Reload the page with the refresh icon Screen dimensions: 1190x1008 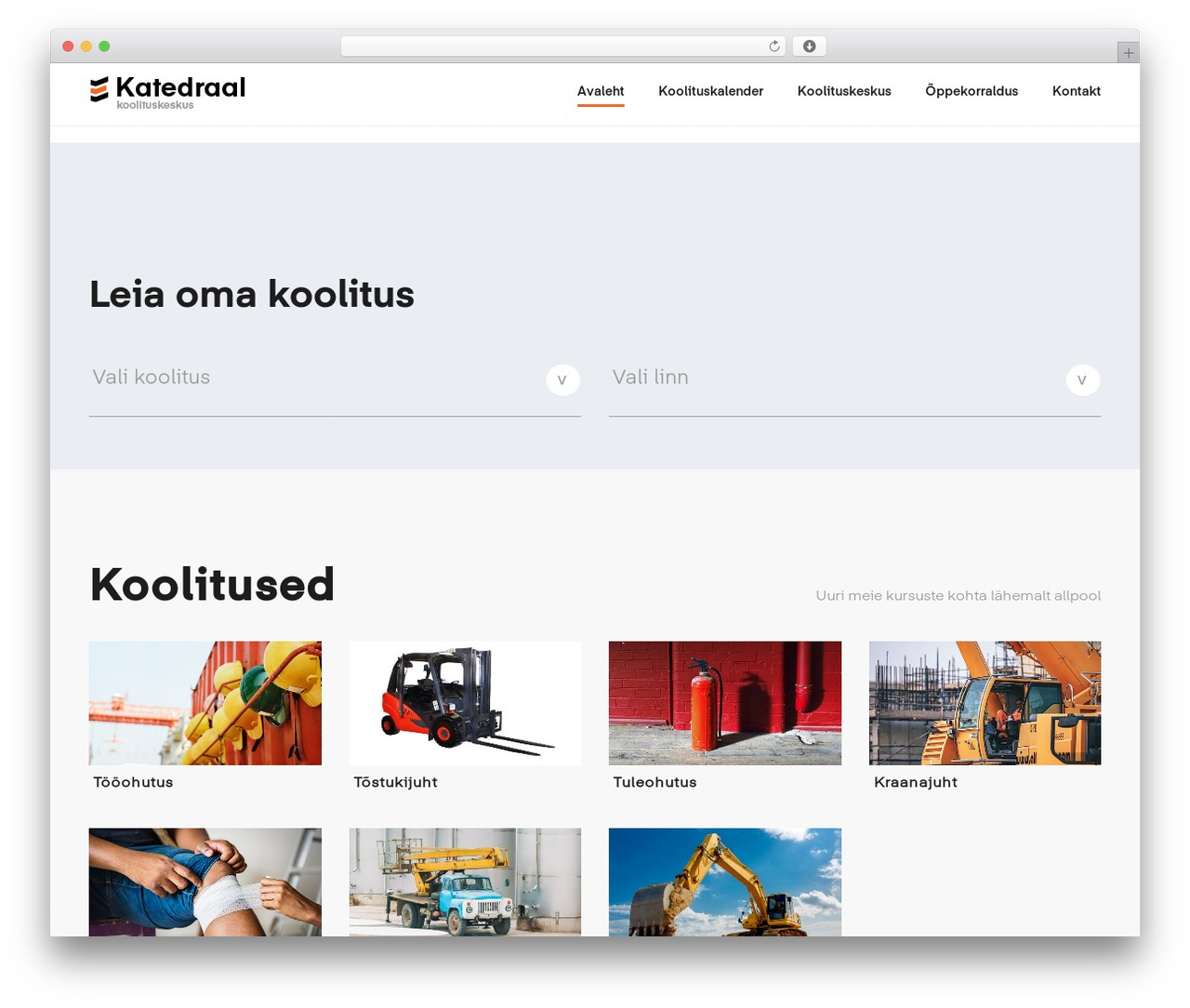(774, 46)
